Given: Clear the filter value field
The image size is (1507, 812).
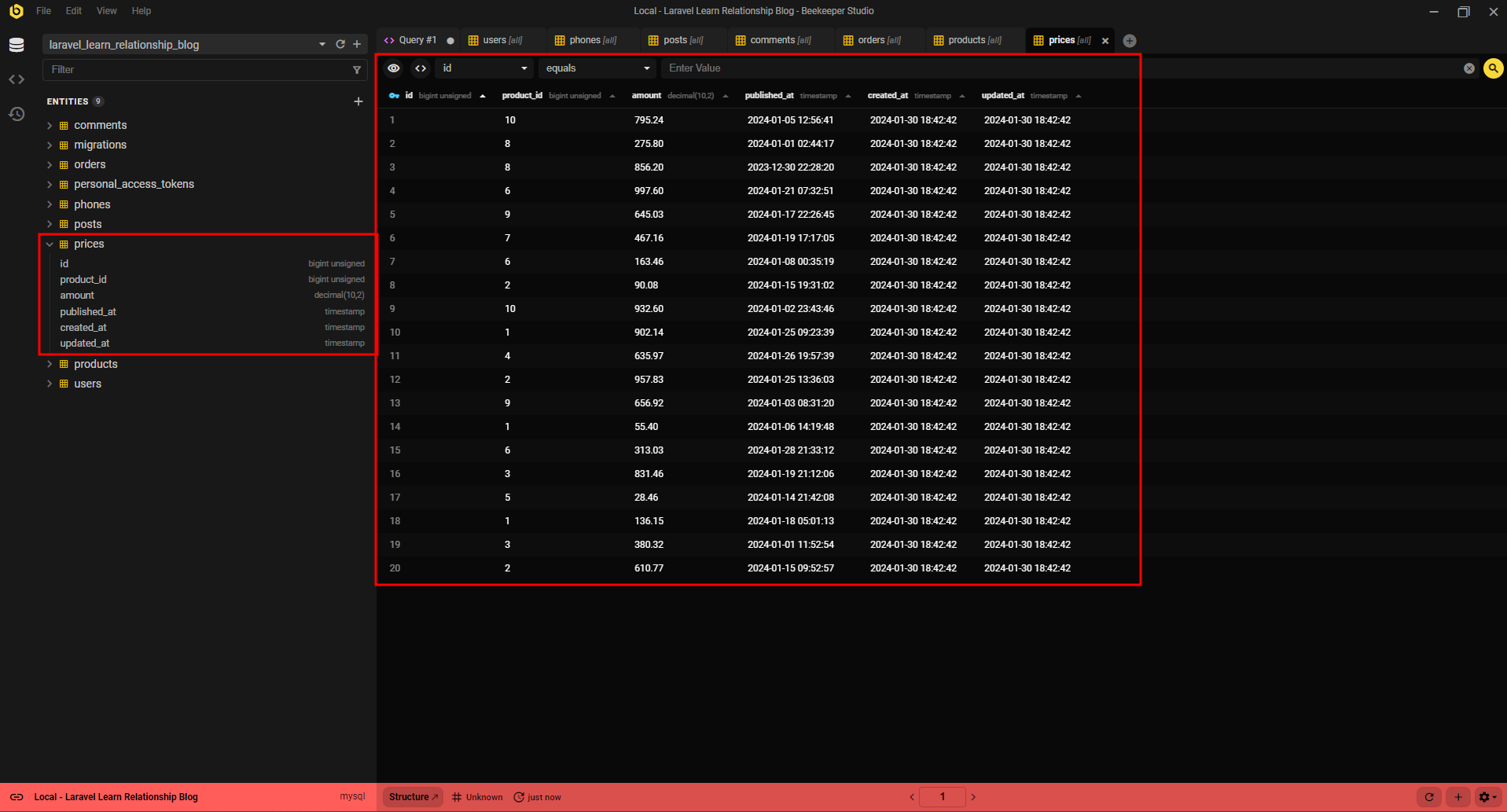Looking at the screenshot, I should [x=1468, y=68].
